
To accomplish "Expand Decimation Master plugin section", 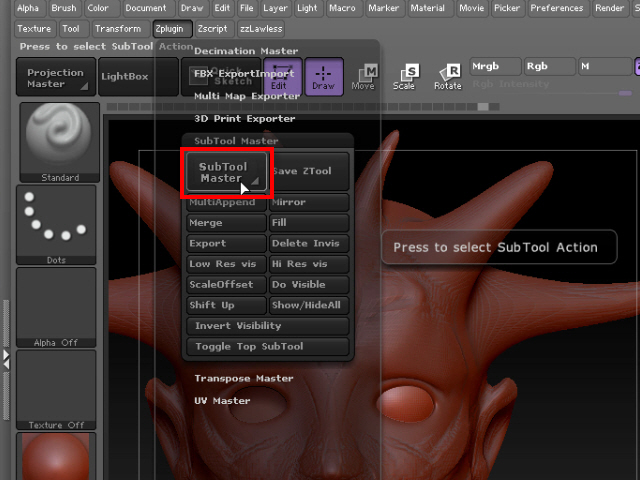I will 246,51.
